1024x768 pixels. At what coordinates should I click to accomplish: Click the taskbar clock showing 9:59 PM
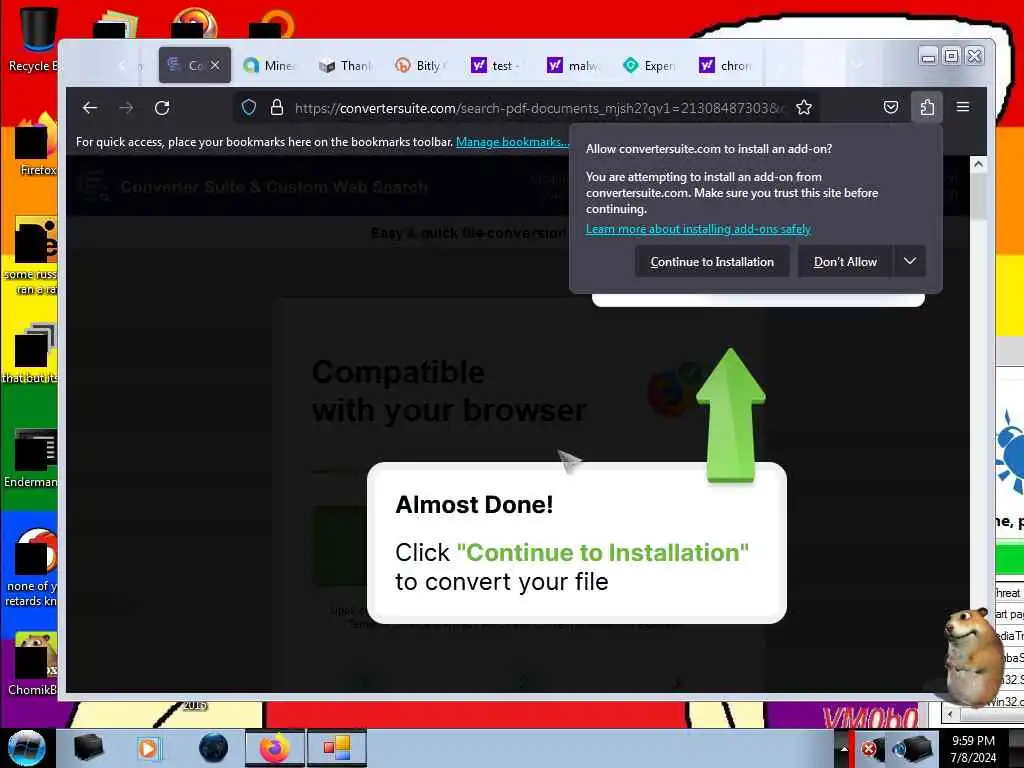(x=973, y=749)
